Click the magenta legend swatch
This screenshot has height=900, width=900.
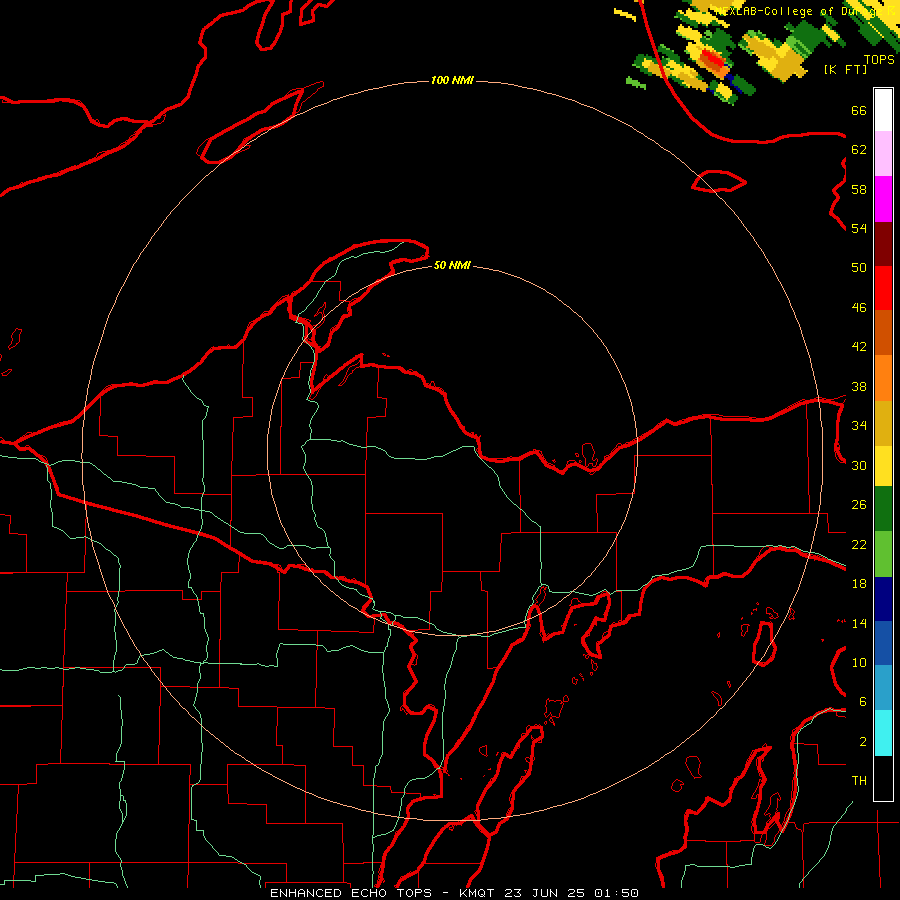(883, 199)
